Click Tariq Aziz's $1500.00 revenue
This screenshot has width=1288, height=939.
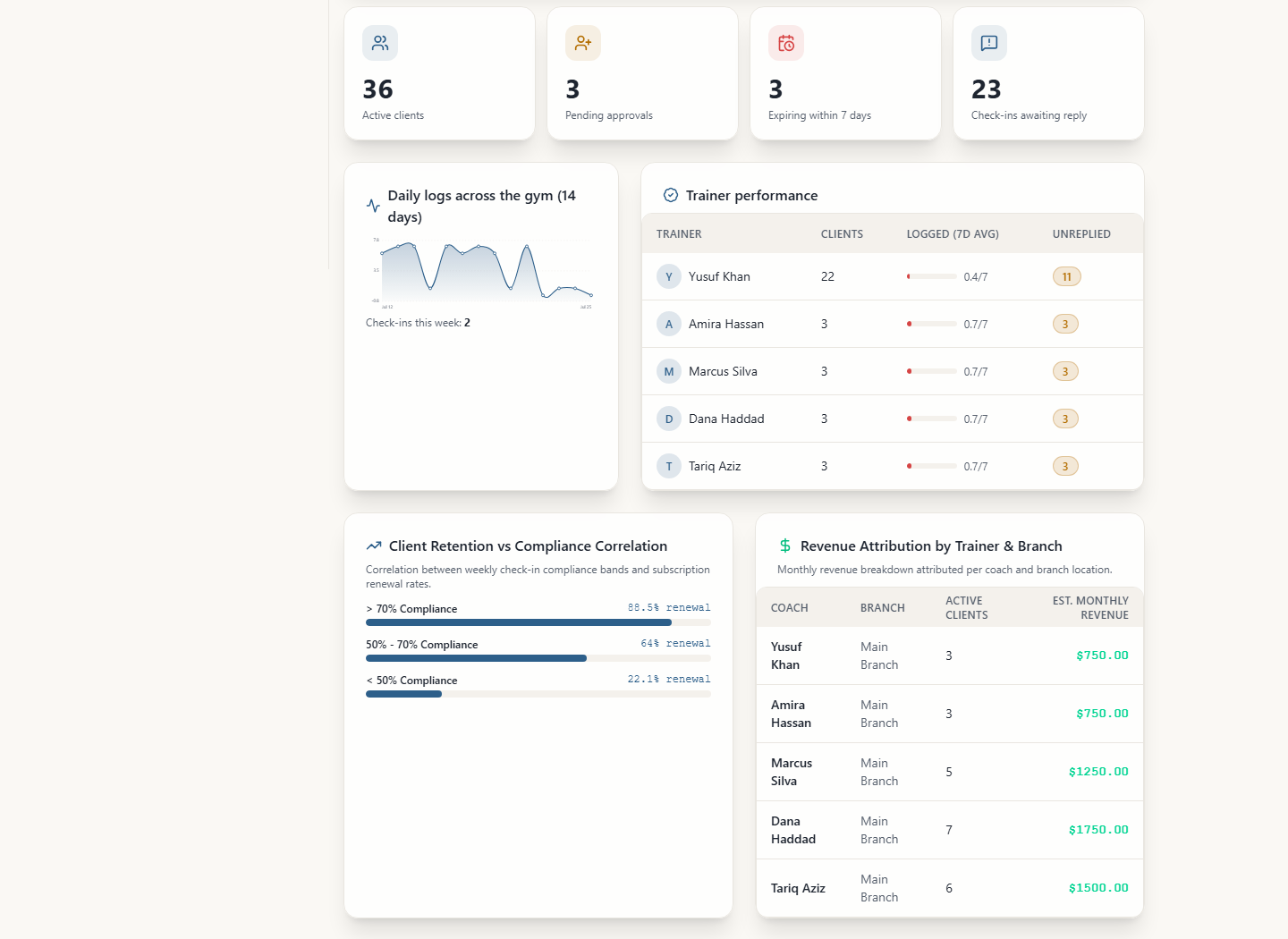(1098, 888)
